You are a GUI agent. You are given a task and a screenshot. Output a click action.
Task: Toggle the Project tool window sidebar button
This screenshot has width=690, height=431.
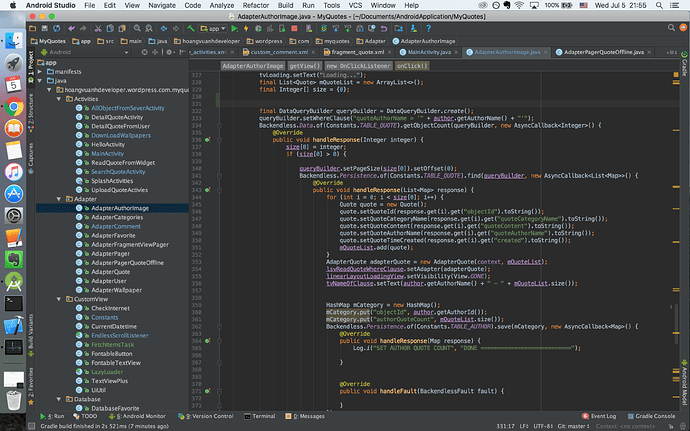pos(30,68)
